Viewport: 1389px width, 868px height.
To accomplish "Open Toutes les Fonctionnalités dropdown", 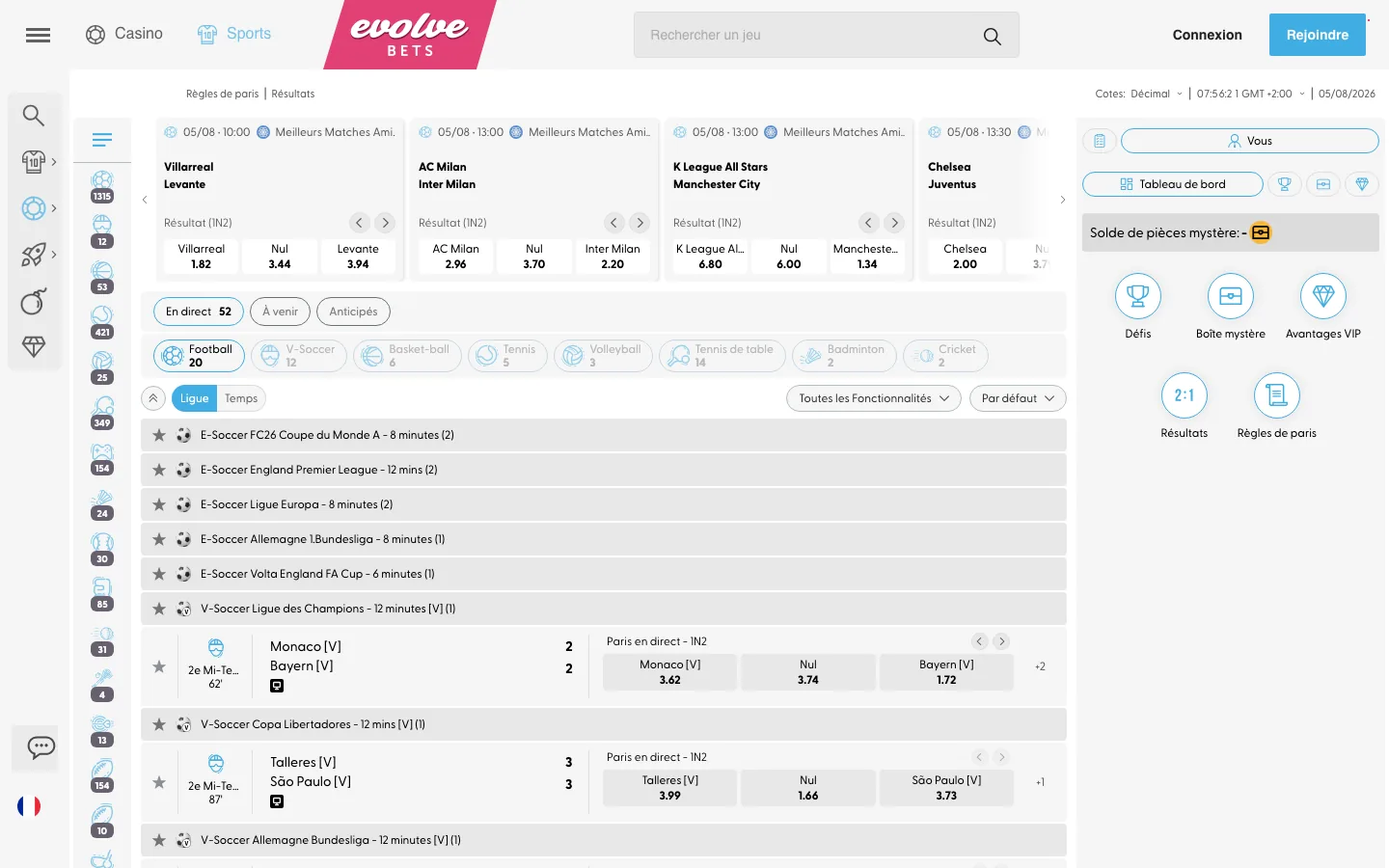I will coord(874,398).
